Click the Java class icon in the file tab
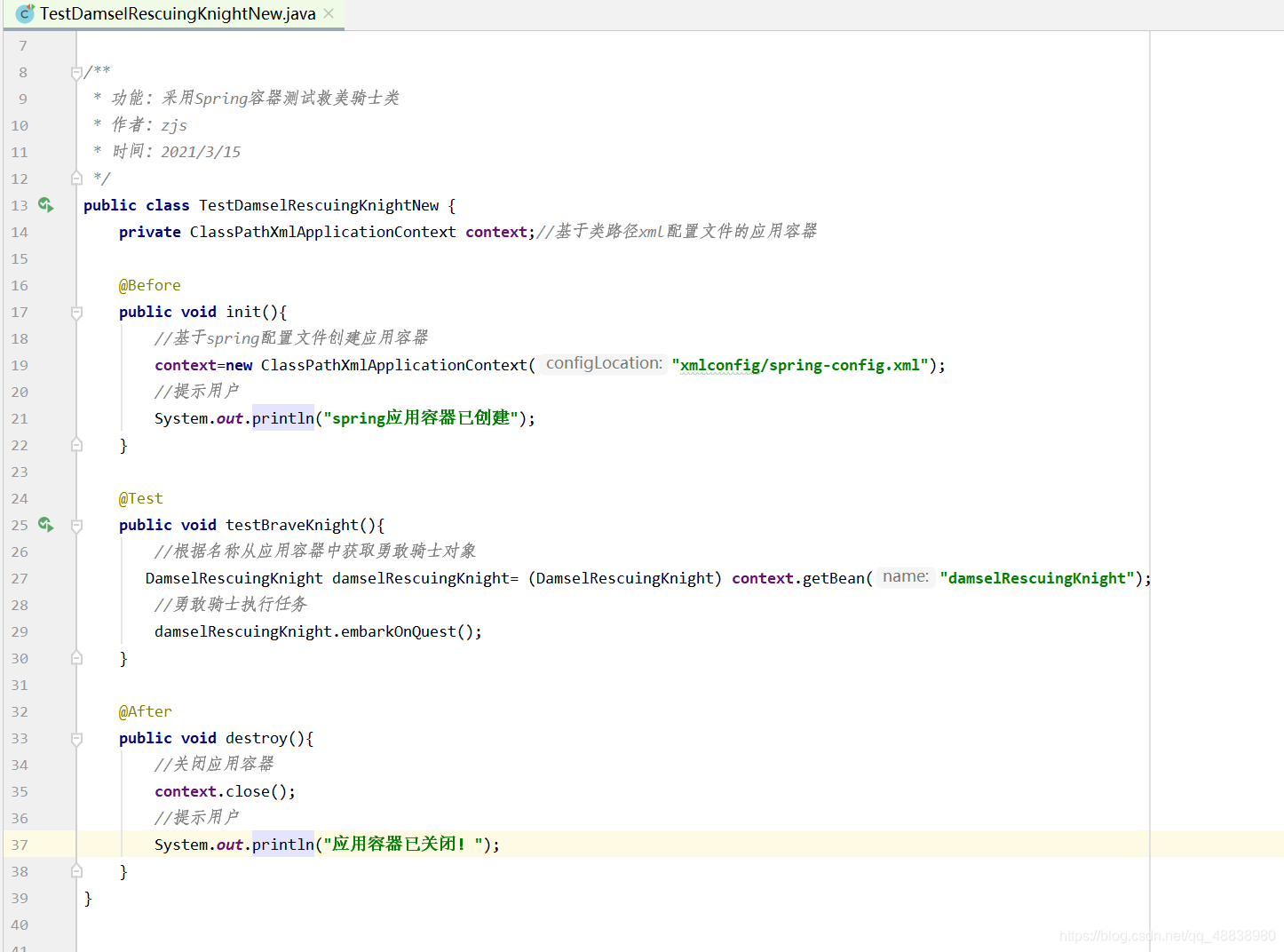 point(25,13)
